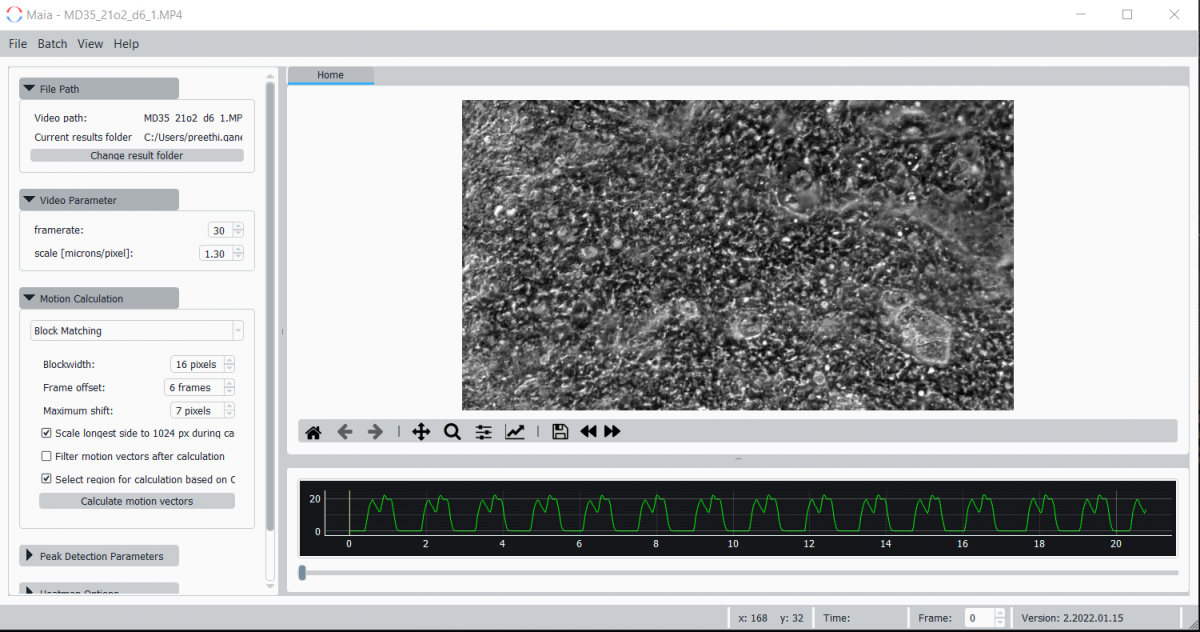
Task: Go back to the previous view
Action: click(345, 432)
